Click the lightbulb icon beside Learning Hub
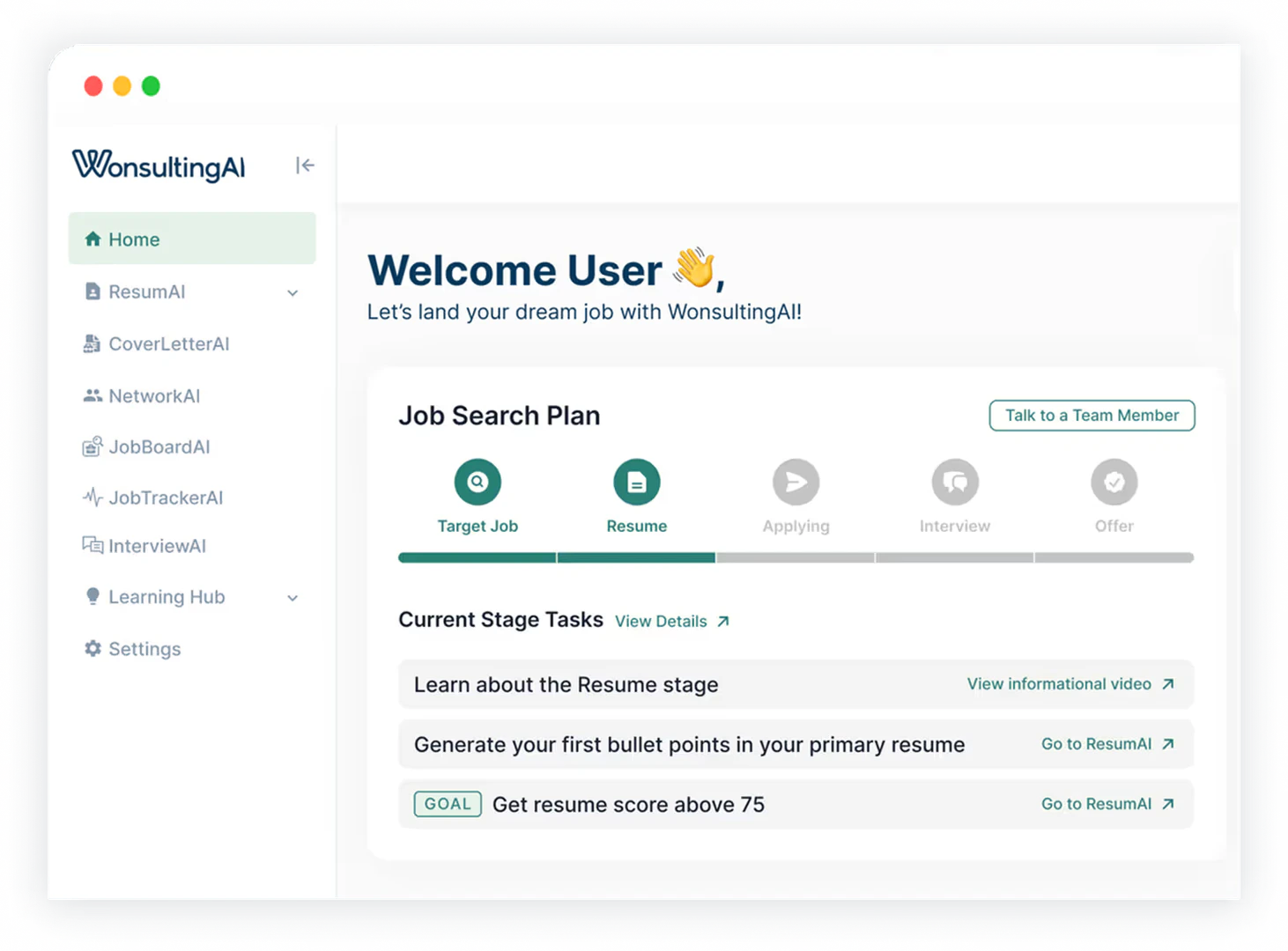This screenshot has width=1288, height=951. [x=93, y=597]
